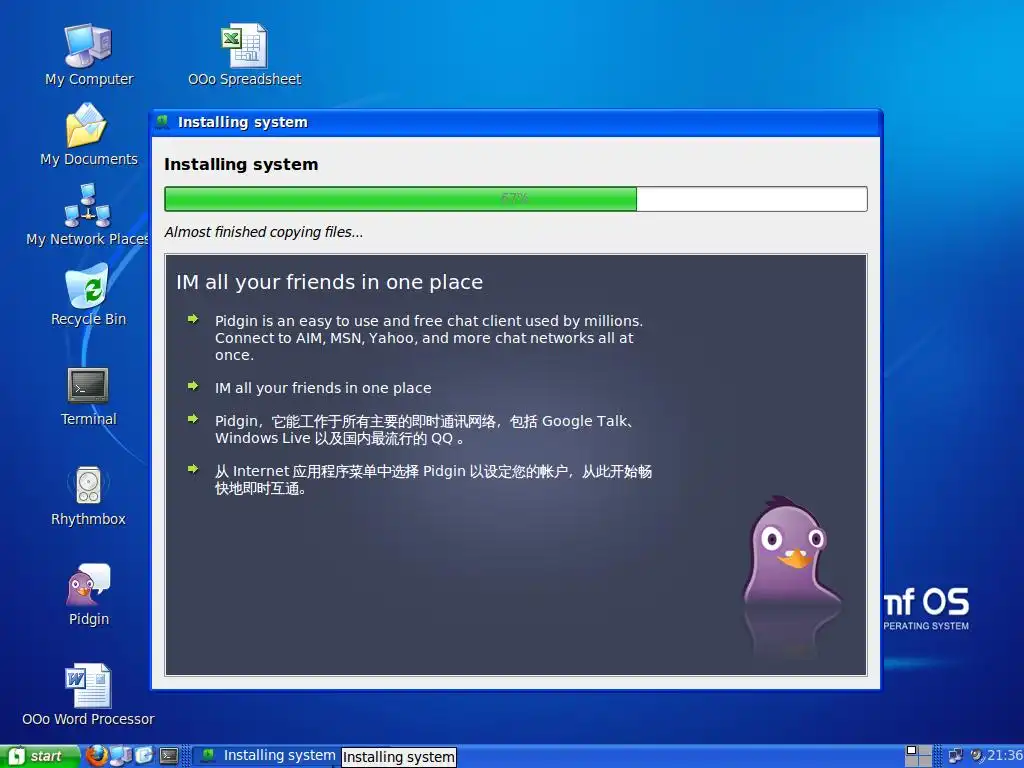Switch to the top-left workspace in pager
1024x768 pixels.
[x=912, y=750]
